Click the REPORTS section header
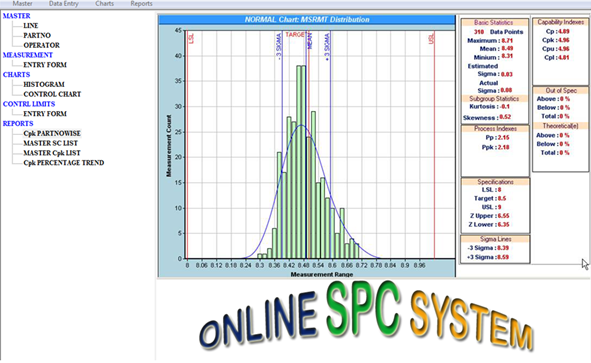The image size is (591, 363). 18,124
